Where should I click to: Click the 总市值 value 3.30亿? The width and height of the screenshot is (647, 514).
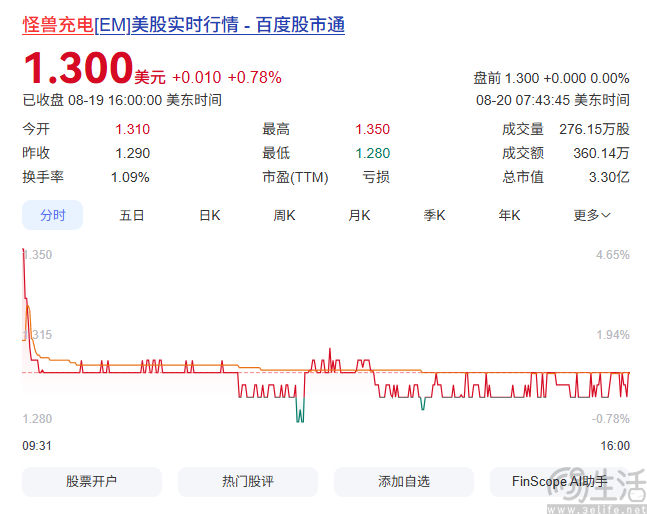tap(609, 177)
